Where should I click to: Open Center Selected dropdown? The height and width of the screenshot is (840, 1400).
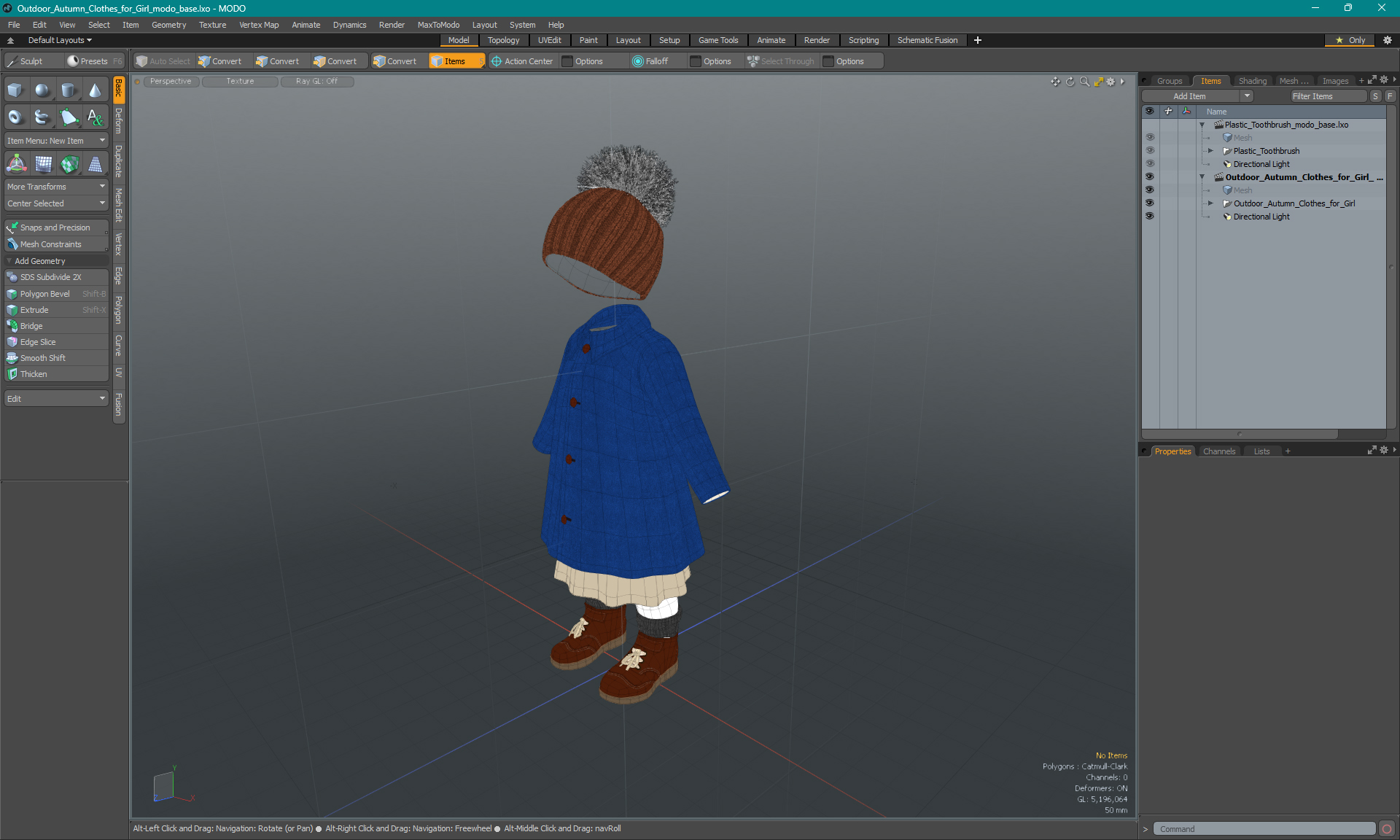pyautogui.click(x=56, y=203)
